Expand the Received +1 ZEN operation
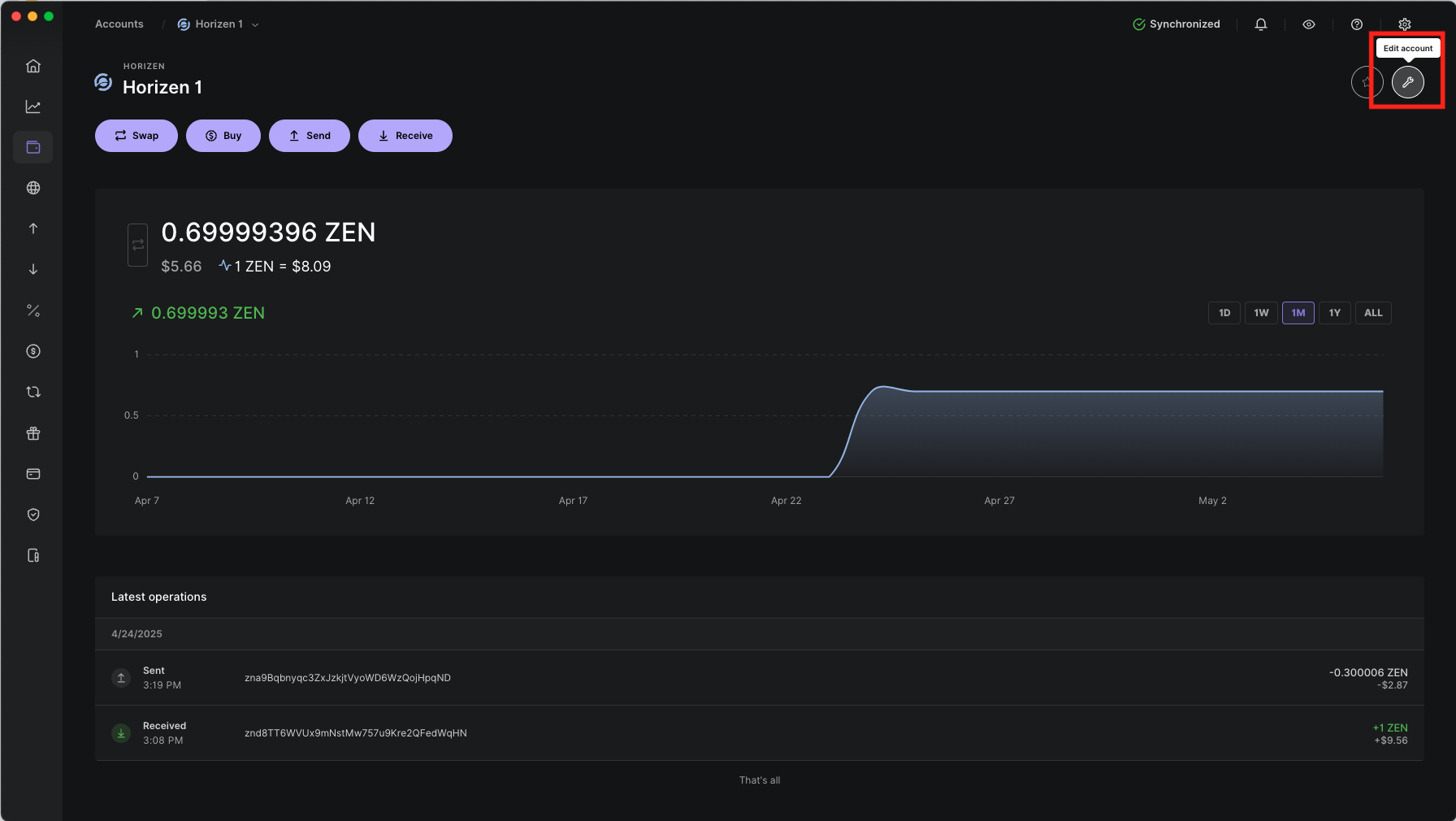Viewport: 1456px width, 821px height. coord(759,733)
